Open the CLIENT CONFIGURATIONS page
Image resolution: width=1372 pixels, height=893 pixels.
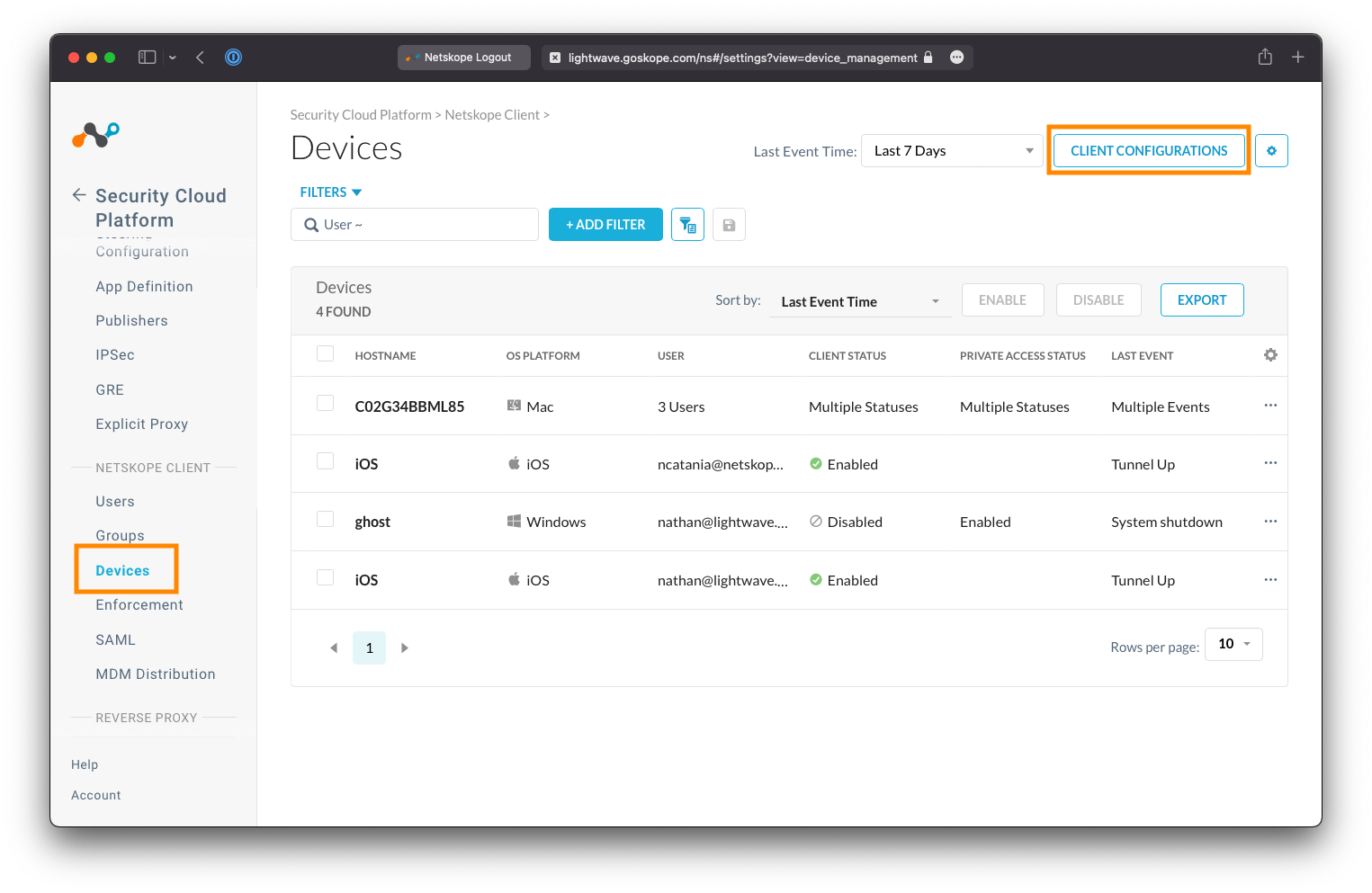coord(1149,150)
